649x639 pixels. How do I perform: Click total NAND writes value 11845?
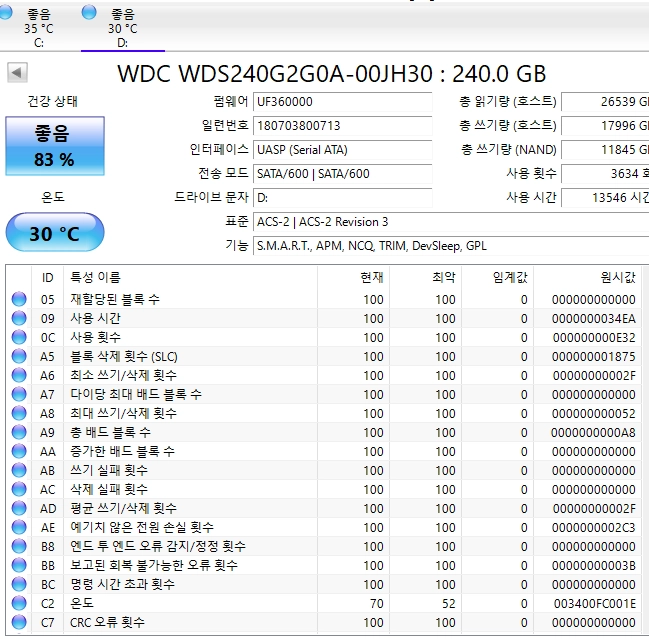pyautogui.click(x=605, y=150)
